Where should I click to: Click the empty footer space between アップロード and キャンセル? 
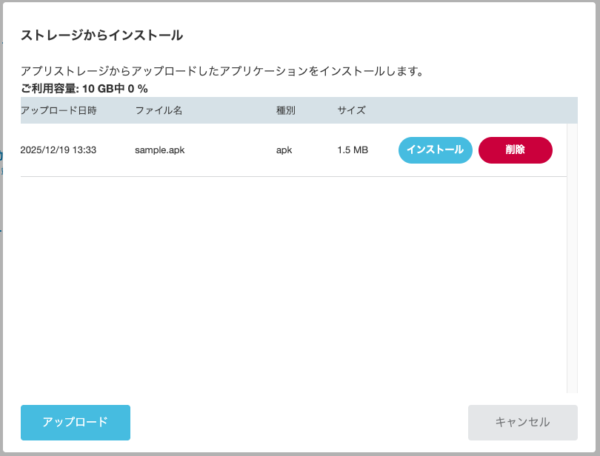[300, 422]
